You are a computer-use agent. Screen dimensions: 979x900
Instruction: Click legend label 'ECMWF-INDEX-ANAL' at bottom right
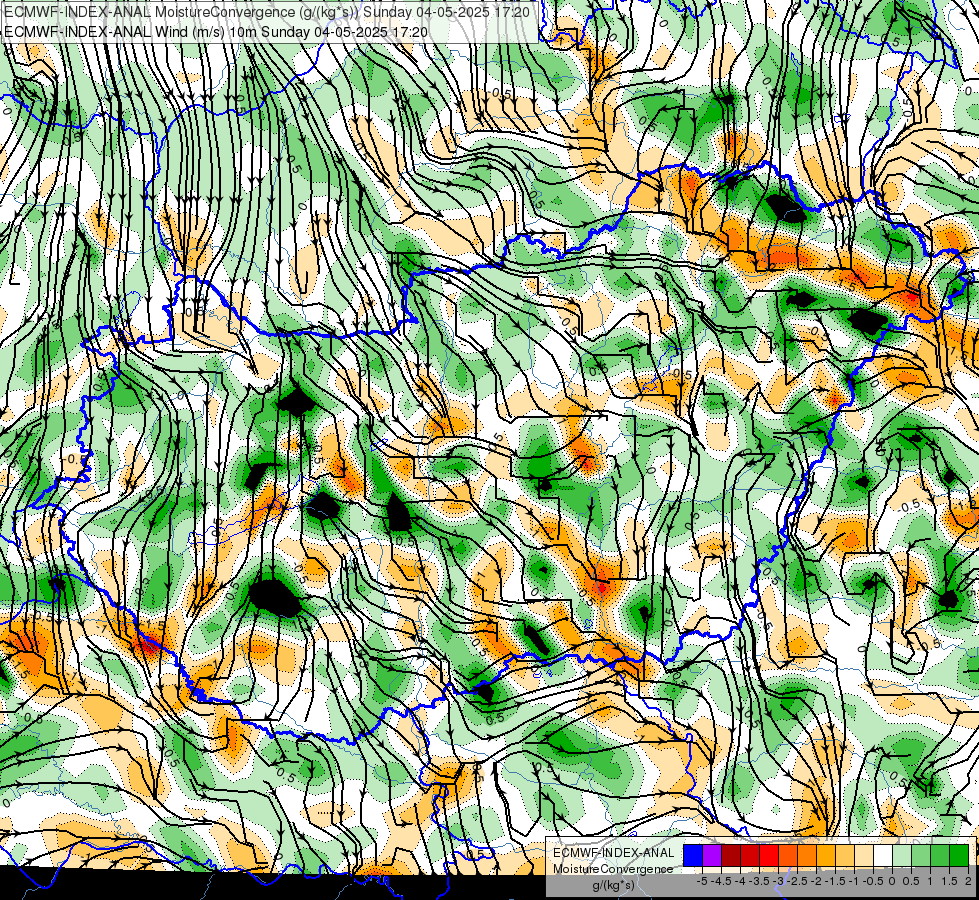(614, 853)
